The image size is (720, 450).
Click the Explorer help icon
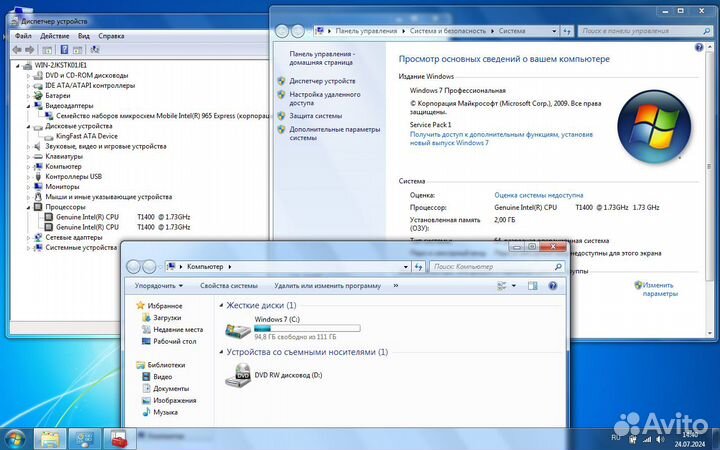click(x=553, y=286)
